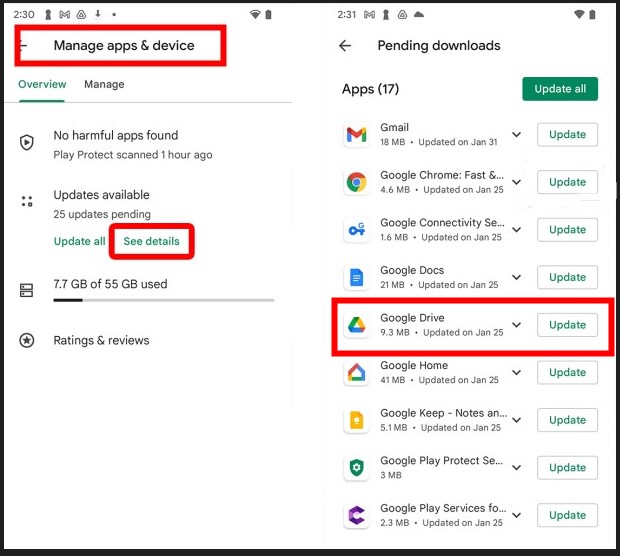
Task: Expand Google Play Protect Service details
Action: click(516, 467)
